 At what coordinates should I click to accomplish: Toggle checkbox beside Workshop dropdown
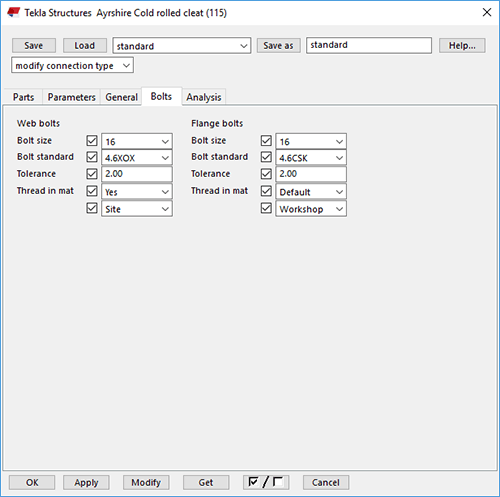pos(266,208)
